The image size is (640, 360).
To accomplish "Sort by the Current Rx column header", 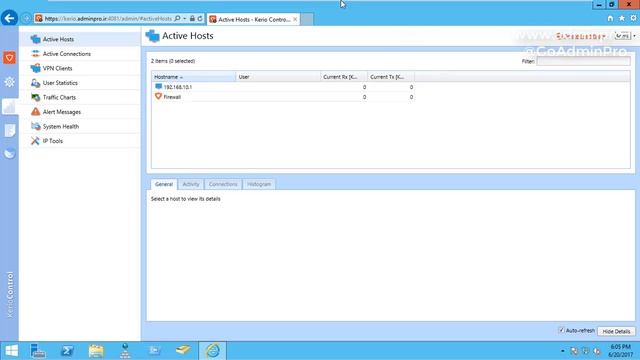I will click(x=344, y=77).
